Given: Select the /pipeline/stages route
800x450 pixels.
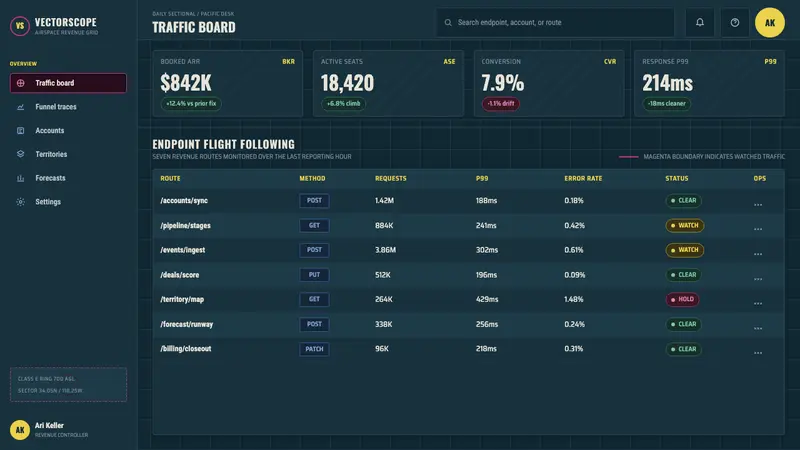Looking at the screenshot, I should point(185,226).
